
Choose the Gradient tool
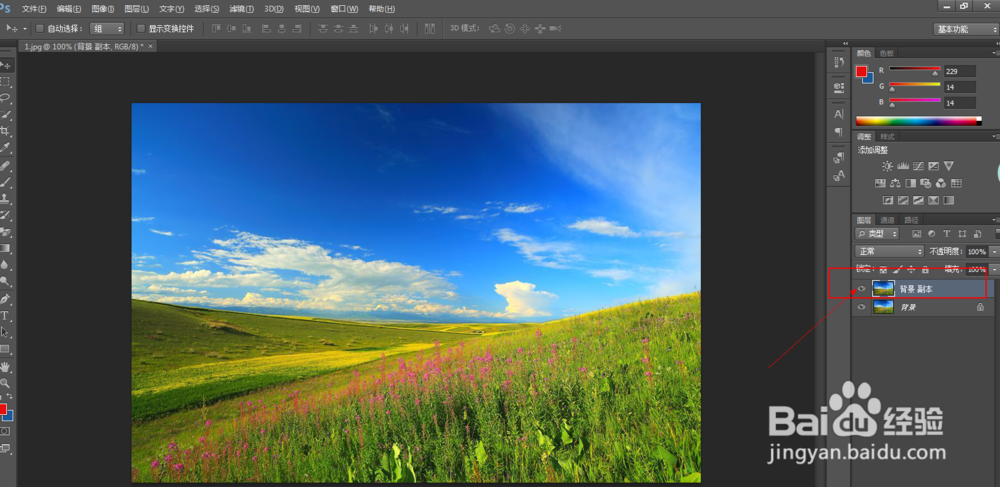click(x=5, y=249)
